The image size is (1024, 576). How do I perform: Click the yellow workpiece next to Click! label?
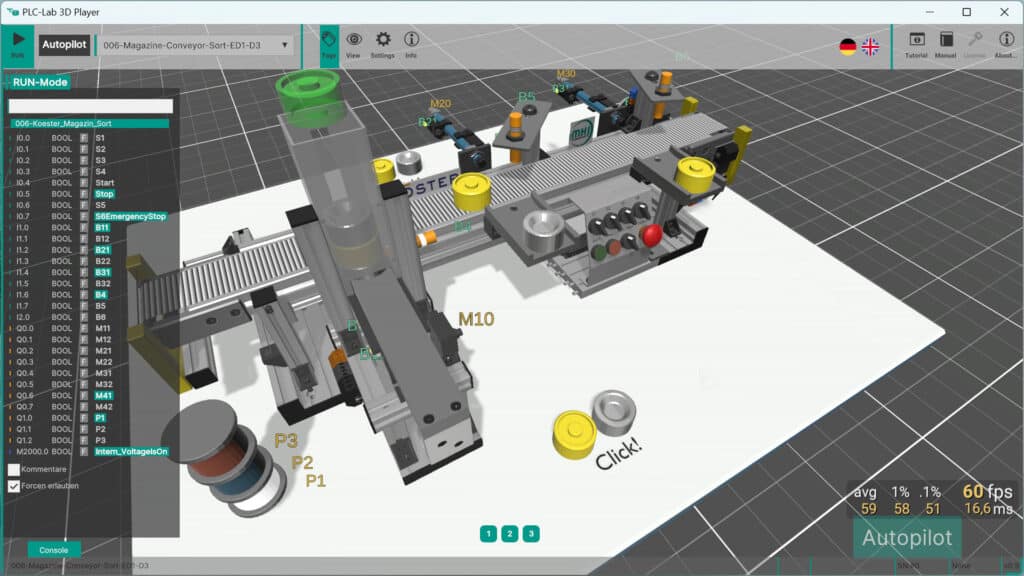tap(574, 434)
